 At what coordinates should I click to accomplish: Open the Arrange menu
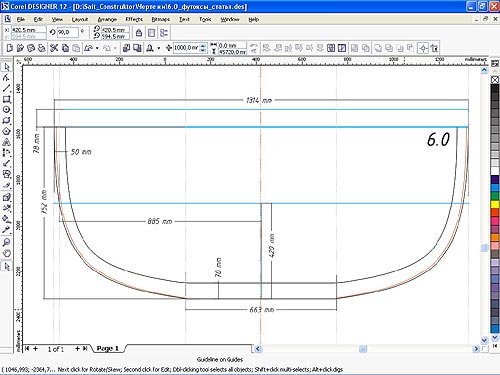click(107, 19)
